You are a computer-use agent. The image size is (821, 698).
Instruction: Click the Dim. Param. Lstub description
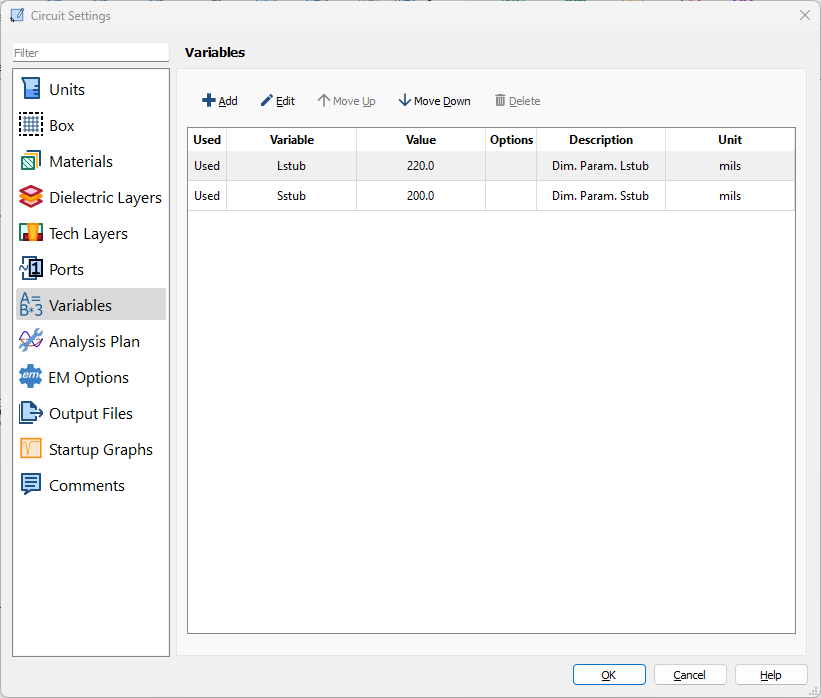[601, 166]
